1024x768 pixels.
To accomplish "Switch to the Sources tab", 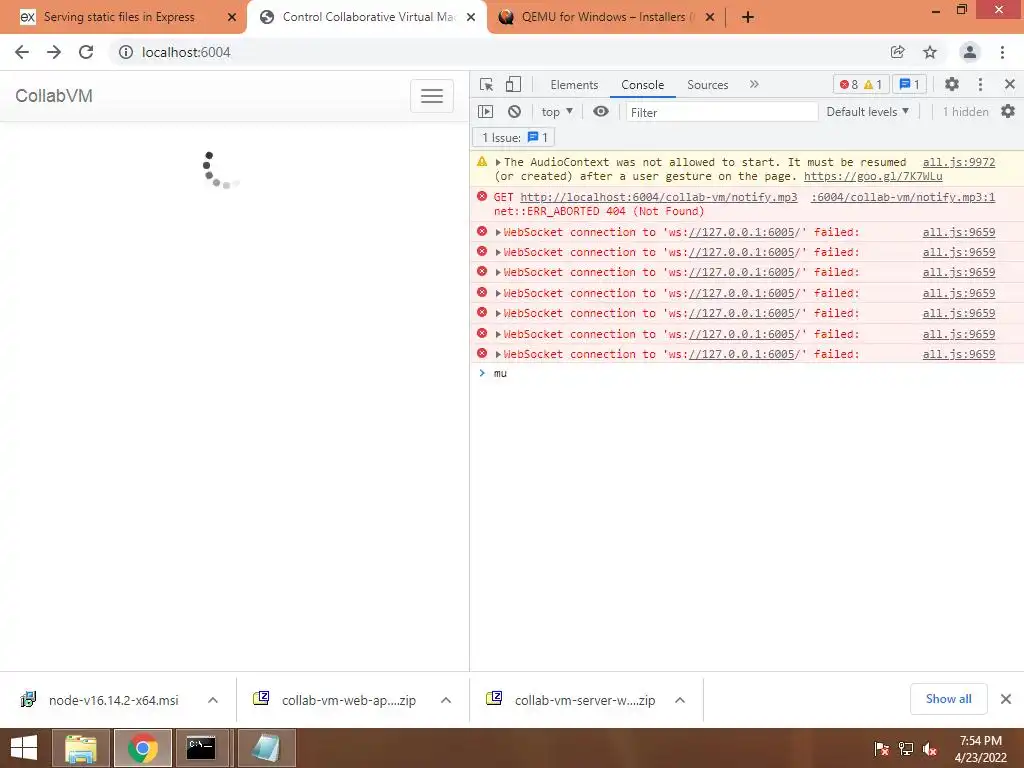I will (x=707, y=85).
